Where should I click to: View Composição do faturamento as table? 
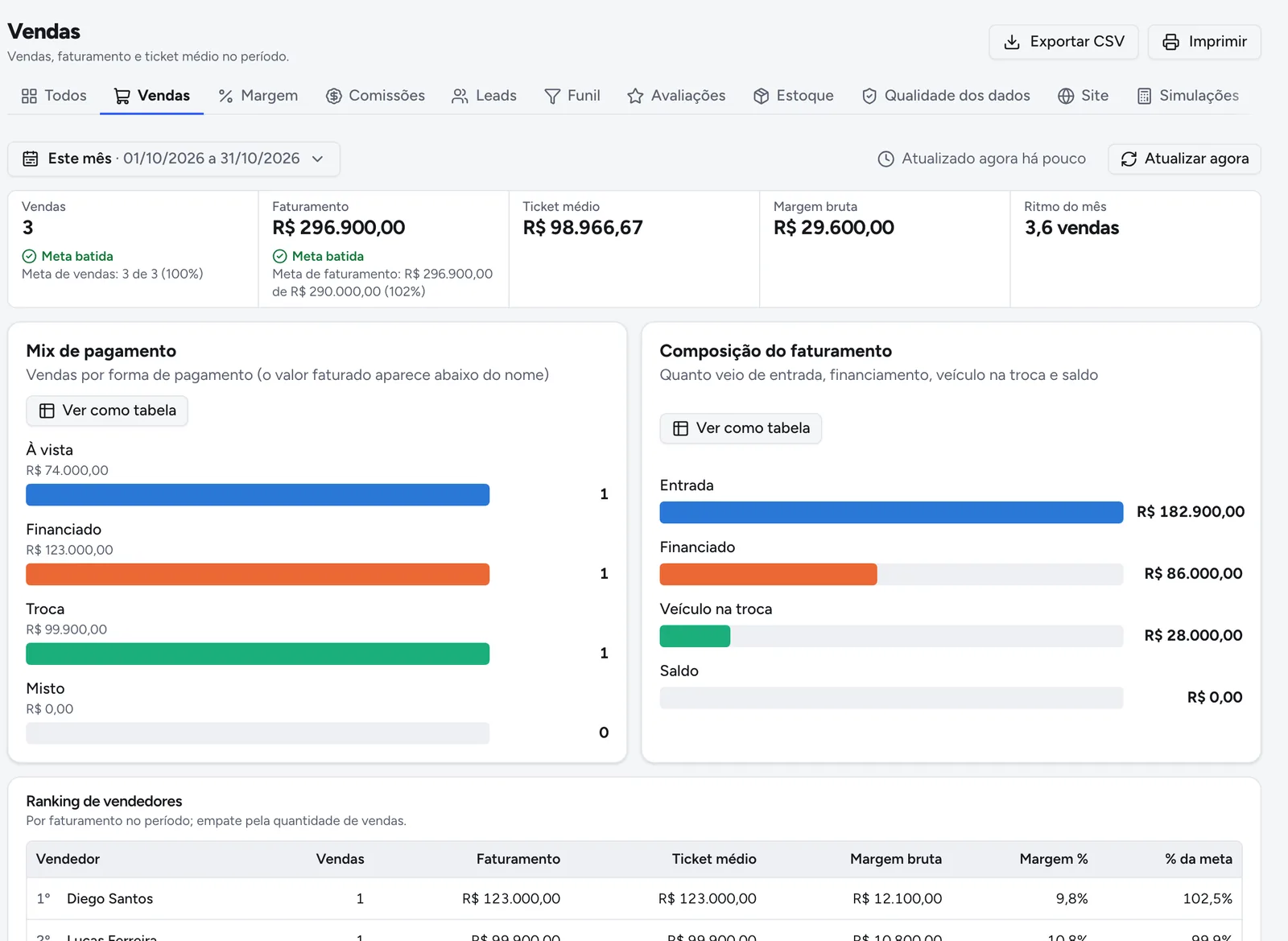741,428
